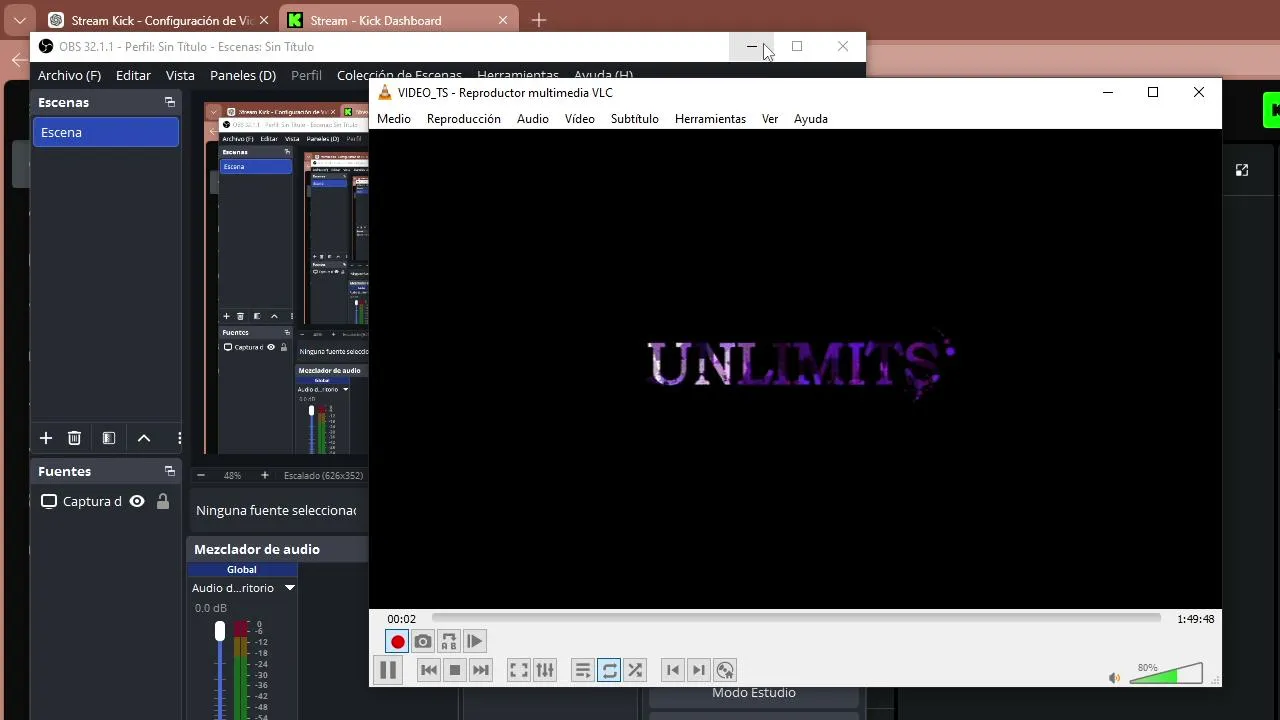Viewport: 1280px width, 720px height.
Task: Open the Reproducción menu in VLC
Action: tap(464, 119)
